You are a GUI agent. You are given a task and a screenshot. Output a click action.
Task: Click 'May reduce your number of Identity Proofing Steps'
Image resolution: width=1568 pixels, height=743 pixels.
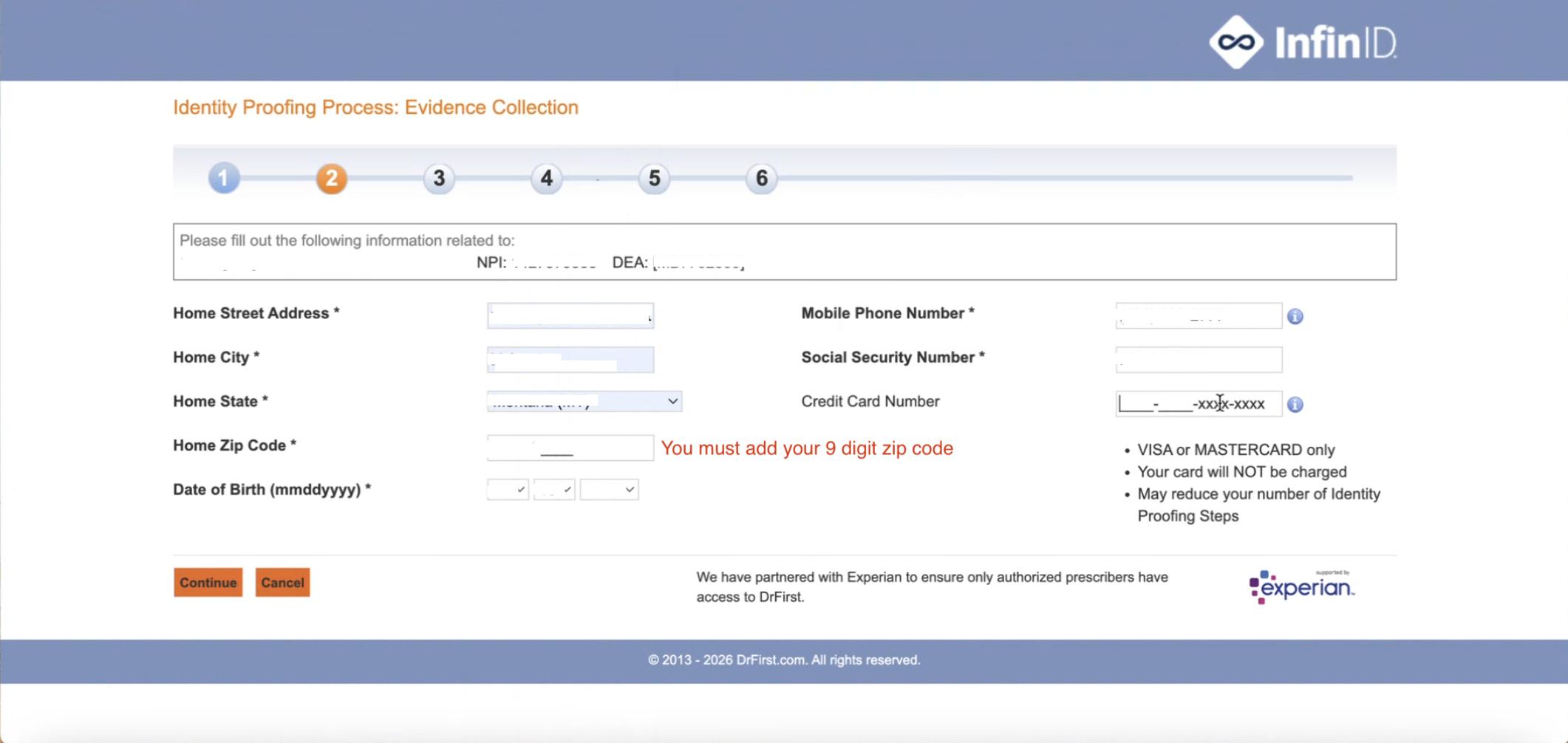(1258, 505)
